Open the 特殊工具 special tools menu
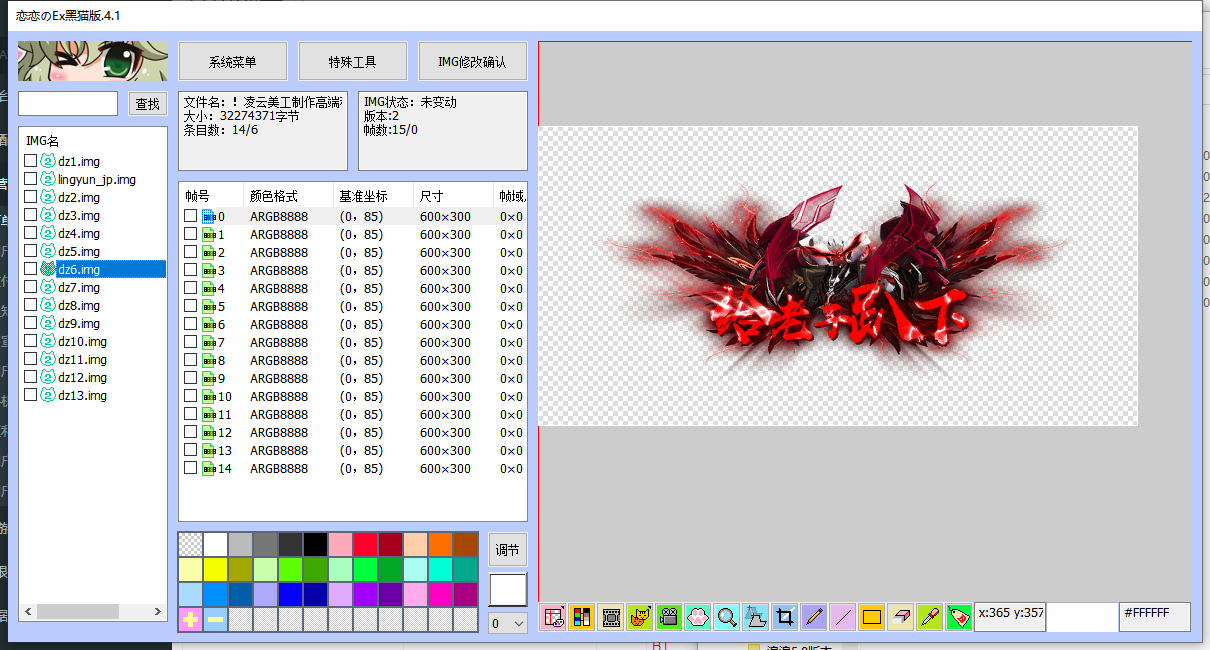 click(x=353, y=62)
